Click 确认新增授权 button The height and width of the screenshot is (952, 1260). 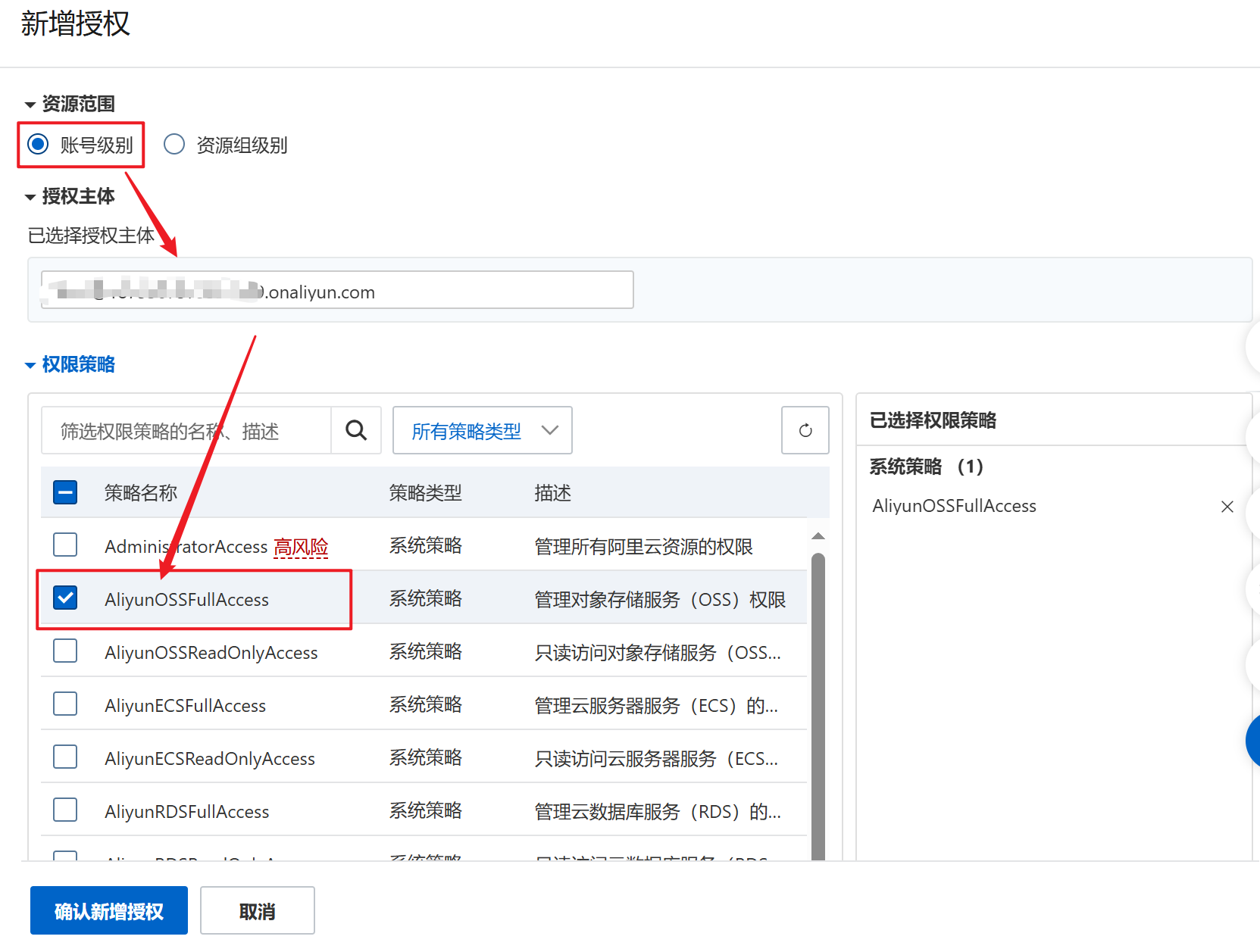[109, 910]
